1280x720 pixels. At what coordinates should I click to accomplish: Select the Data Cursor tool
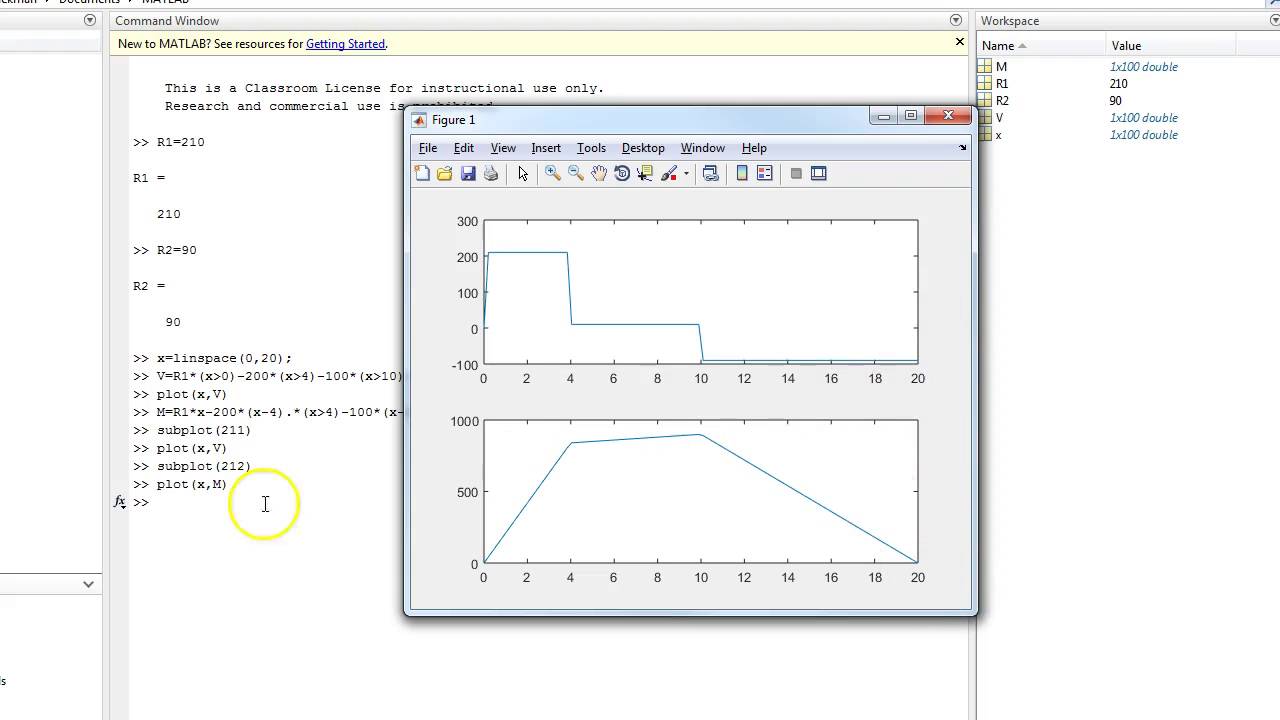click(x=645, y=173)
